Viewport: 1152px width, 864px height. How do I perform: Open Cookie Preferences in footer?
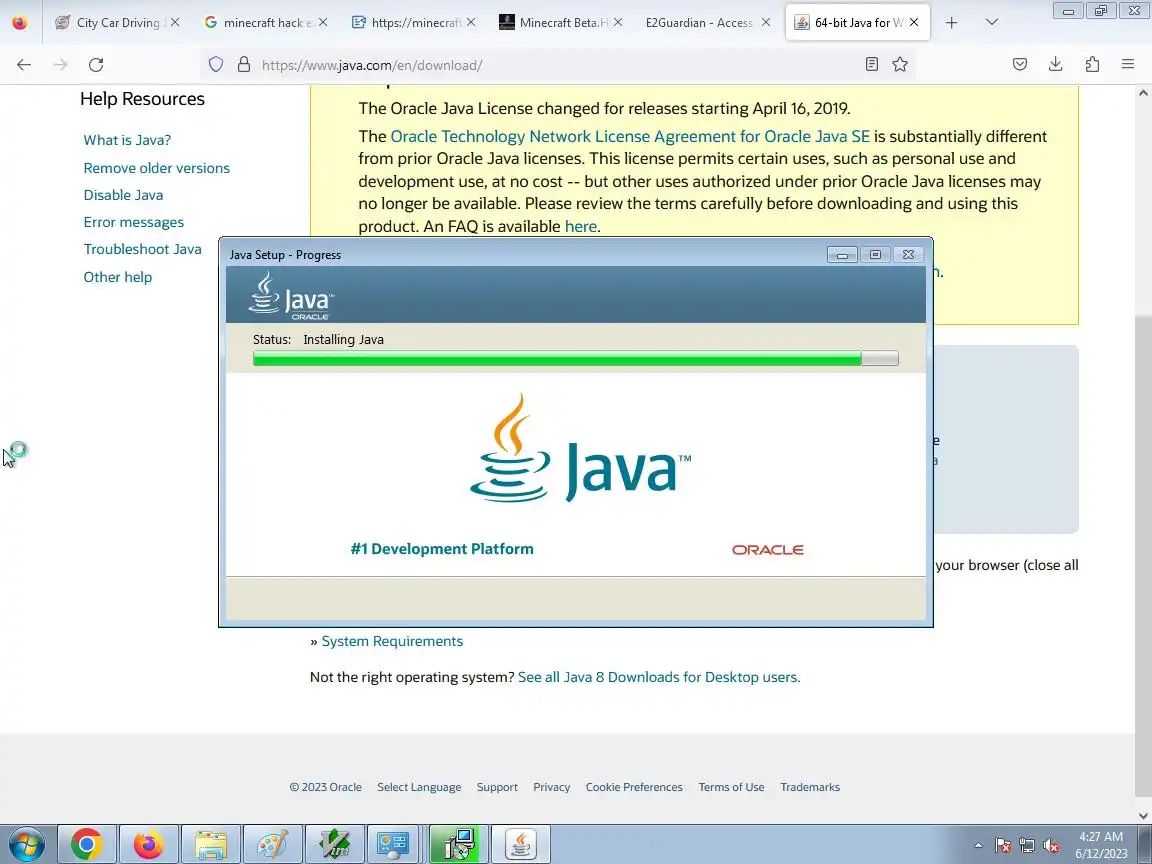pyautogui.click(x=634, y=787)
